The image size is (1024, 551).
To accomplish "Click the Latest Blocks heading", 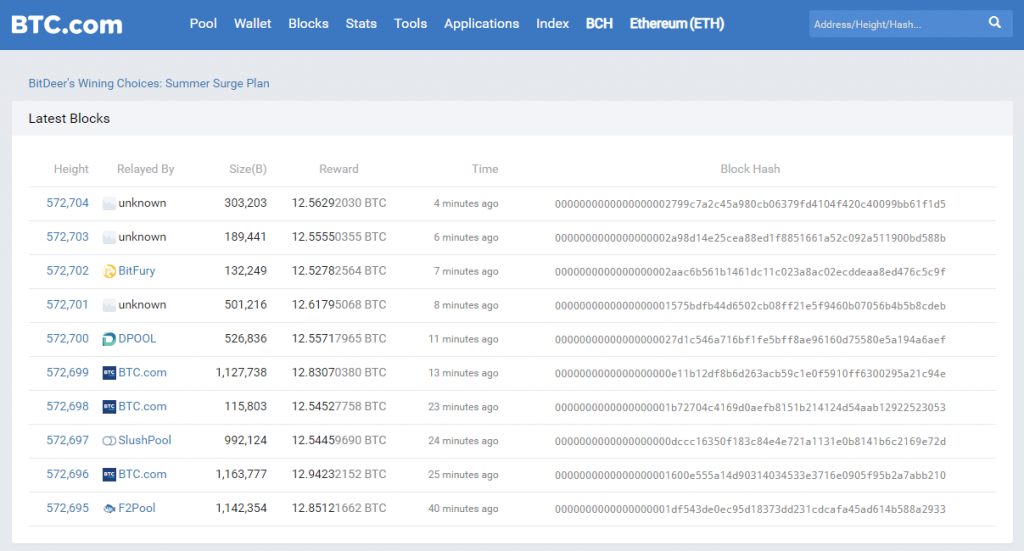I will coord(69,119).
